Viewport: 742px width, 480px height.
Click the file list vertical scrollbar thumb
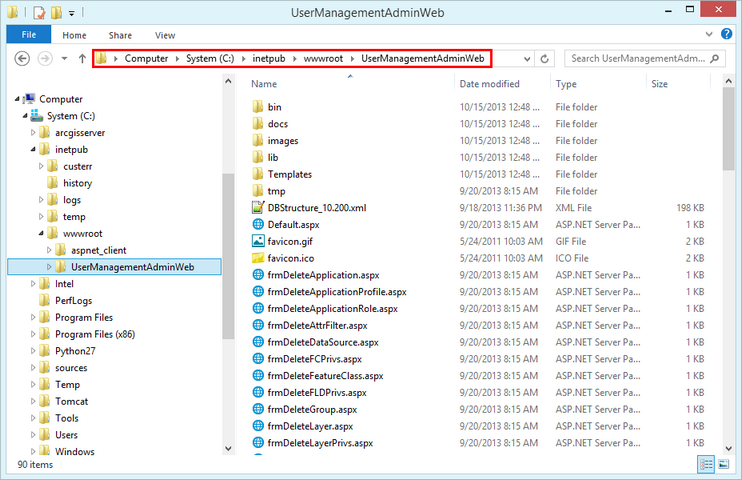728,128
